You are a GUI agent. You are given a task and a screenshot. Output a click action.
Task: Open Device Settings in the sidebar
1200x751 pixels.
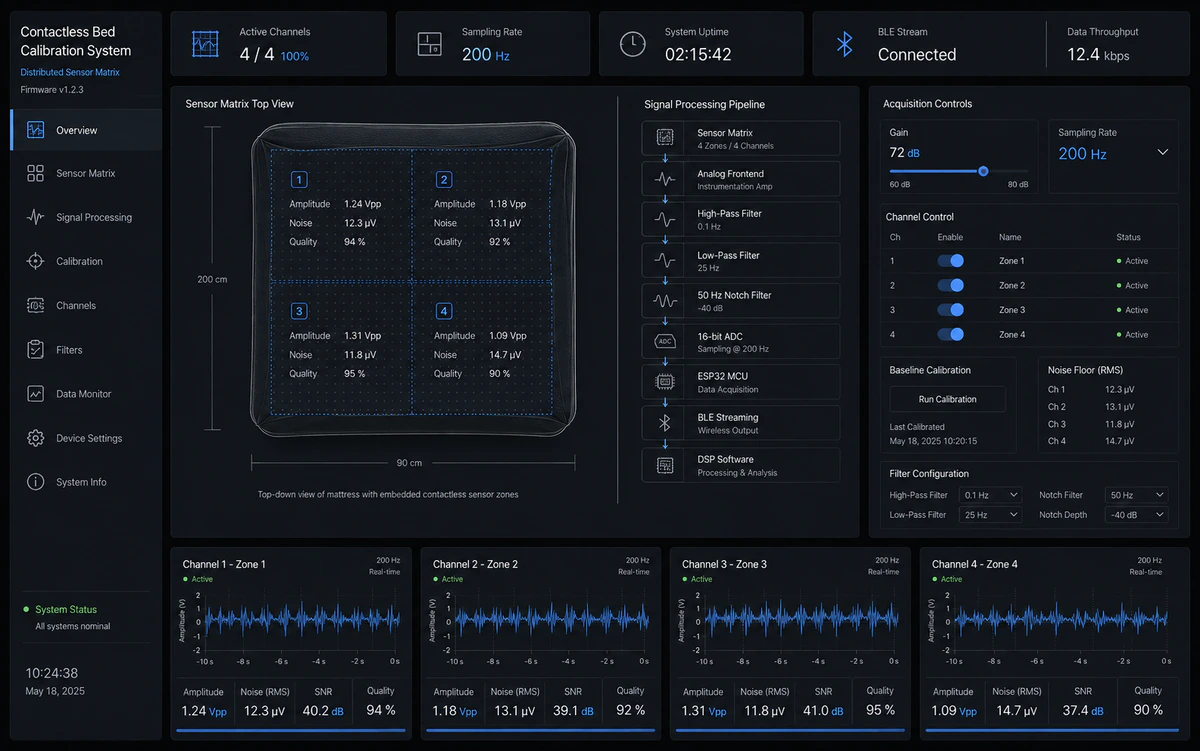(86, 438)
